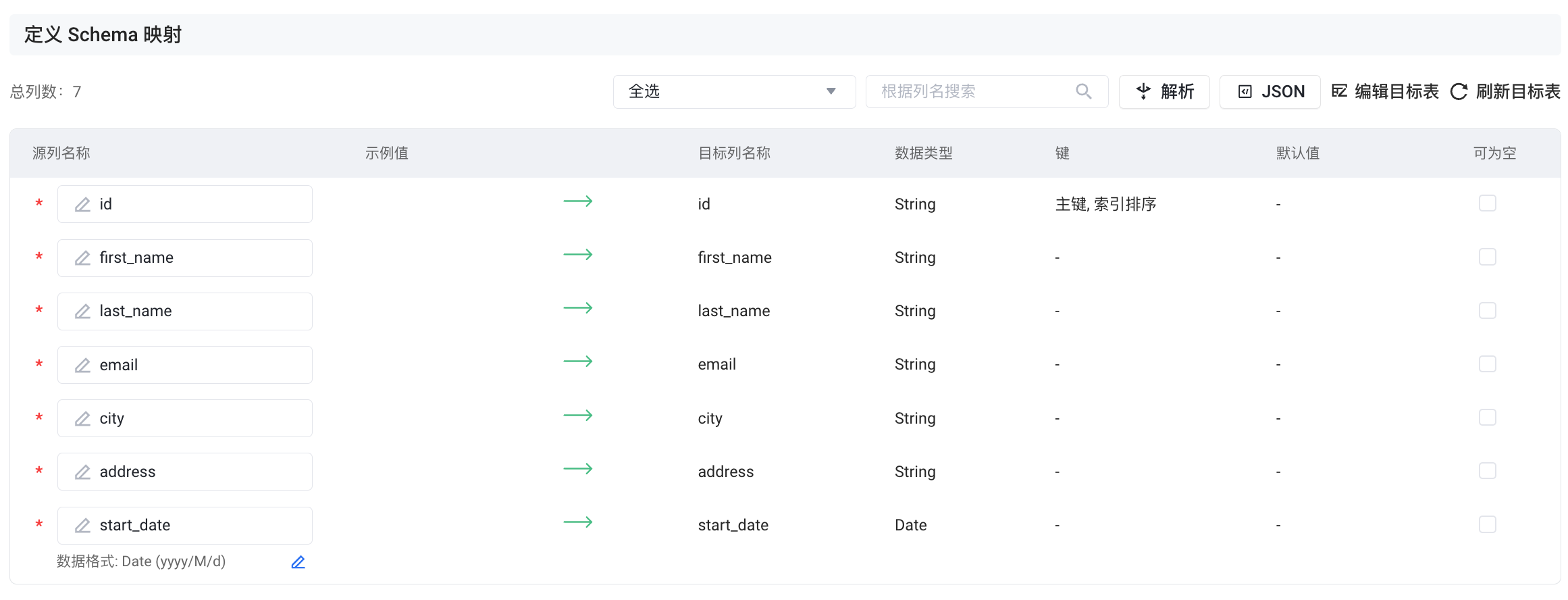Edit the Date (yyyy/M/d) data format
Image resolution: width=1568 pixels, height=600 pixels.
298,562
